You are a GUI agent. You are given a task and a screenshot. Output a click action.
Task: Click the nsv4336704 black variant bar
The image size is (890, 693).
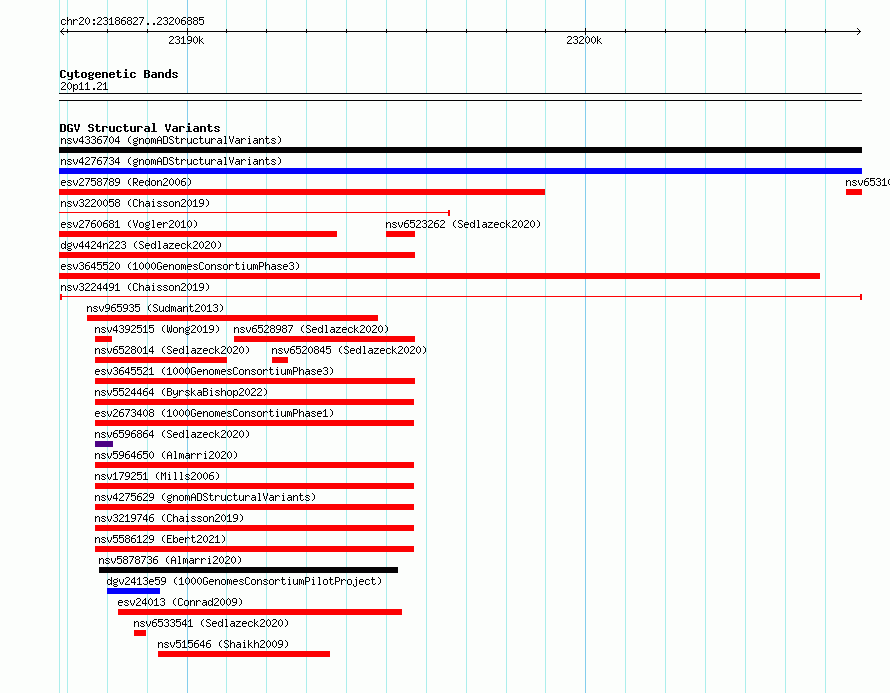pyautogui.click(x=460, y=150)
